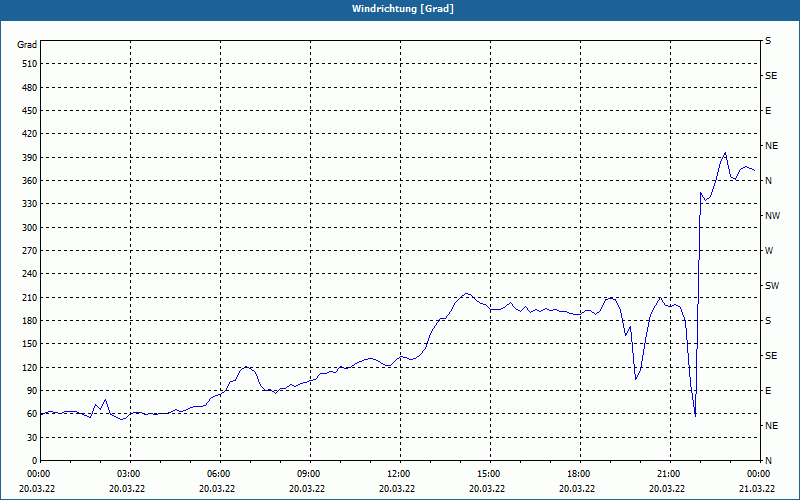Select the 270 axis value
The image size is (800, 500).
[x=30, y=251]
